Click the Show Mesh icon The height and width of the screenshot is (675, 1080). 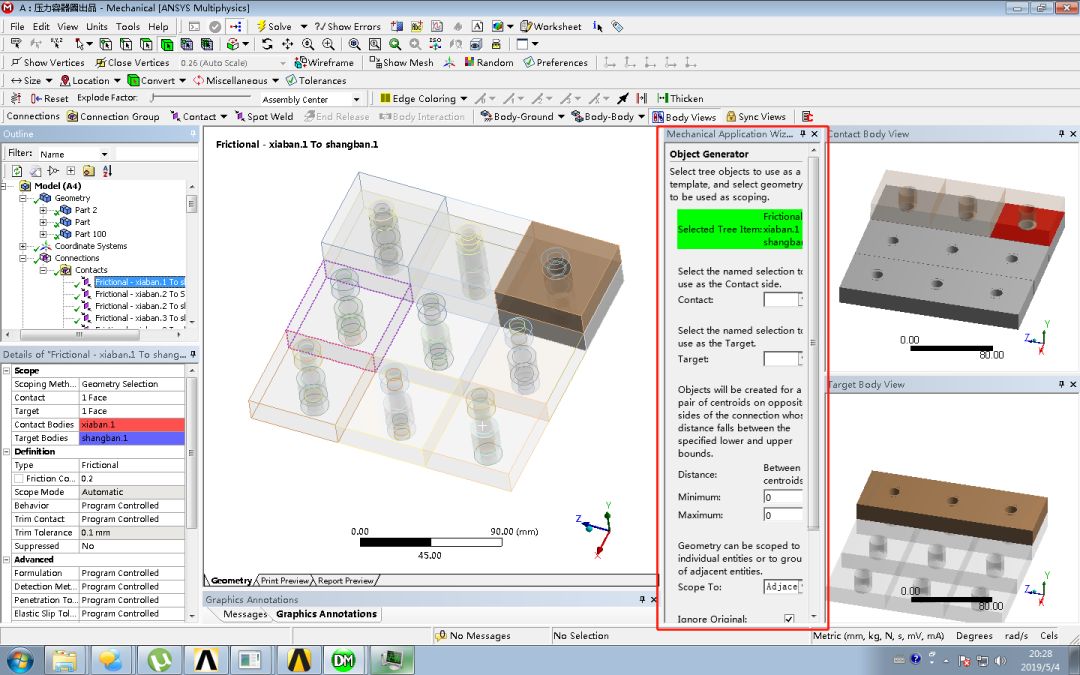pos(404,62)
